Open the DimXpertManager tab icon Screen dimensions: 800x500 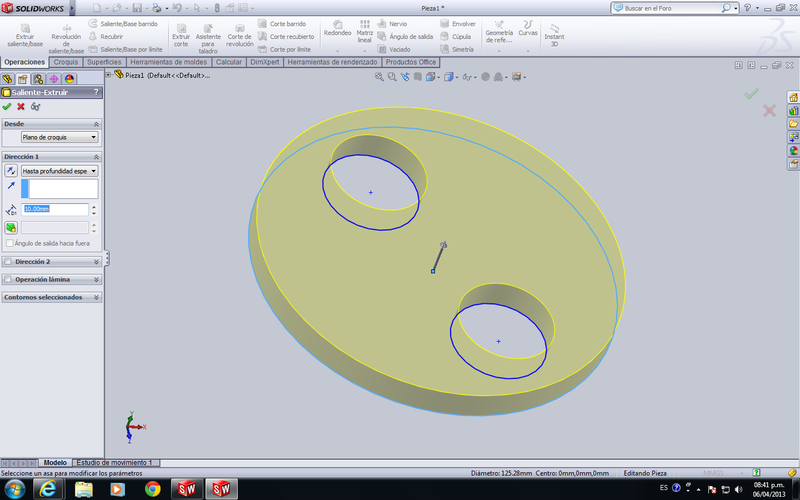54,79
